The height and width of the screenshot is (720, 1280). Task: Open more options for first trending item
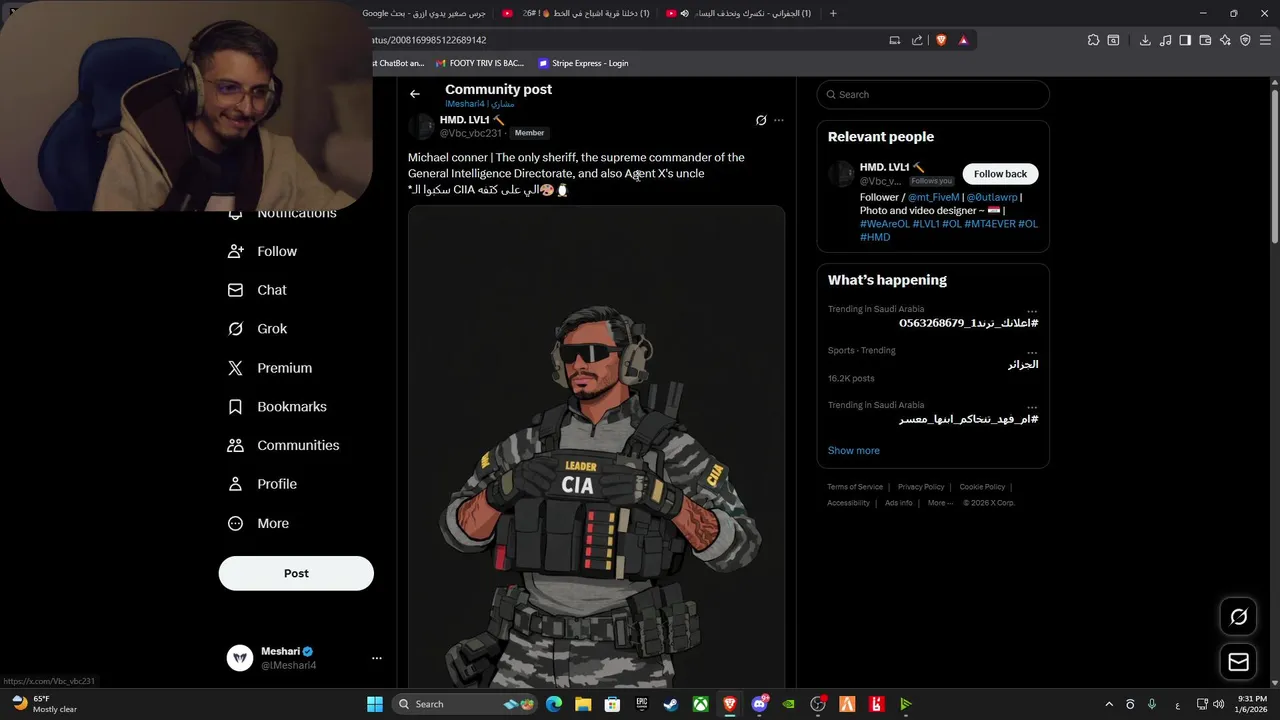(1032, 310)
